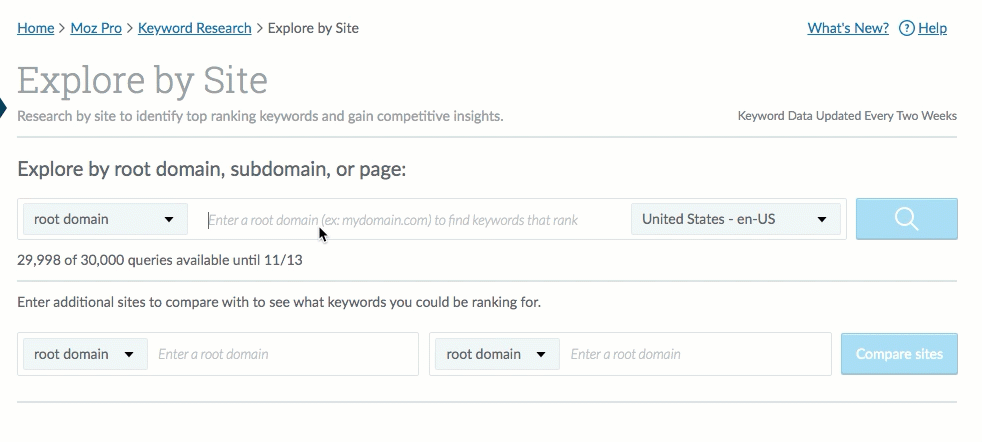
Task: Click Keyword Data Updated Every Two Weeks note
Action: tap(847, 116)
